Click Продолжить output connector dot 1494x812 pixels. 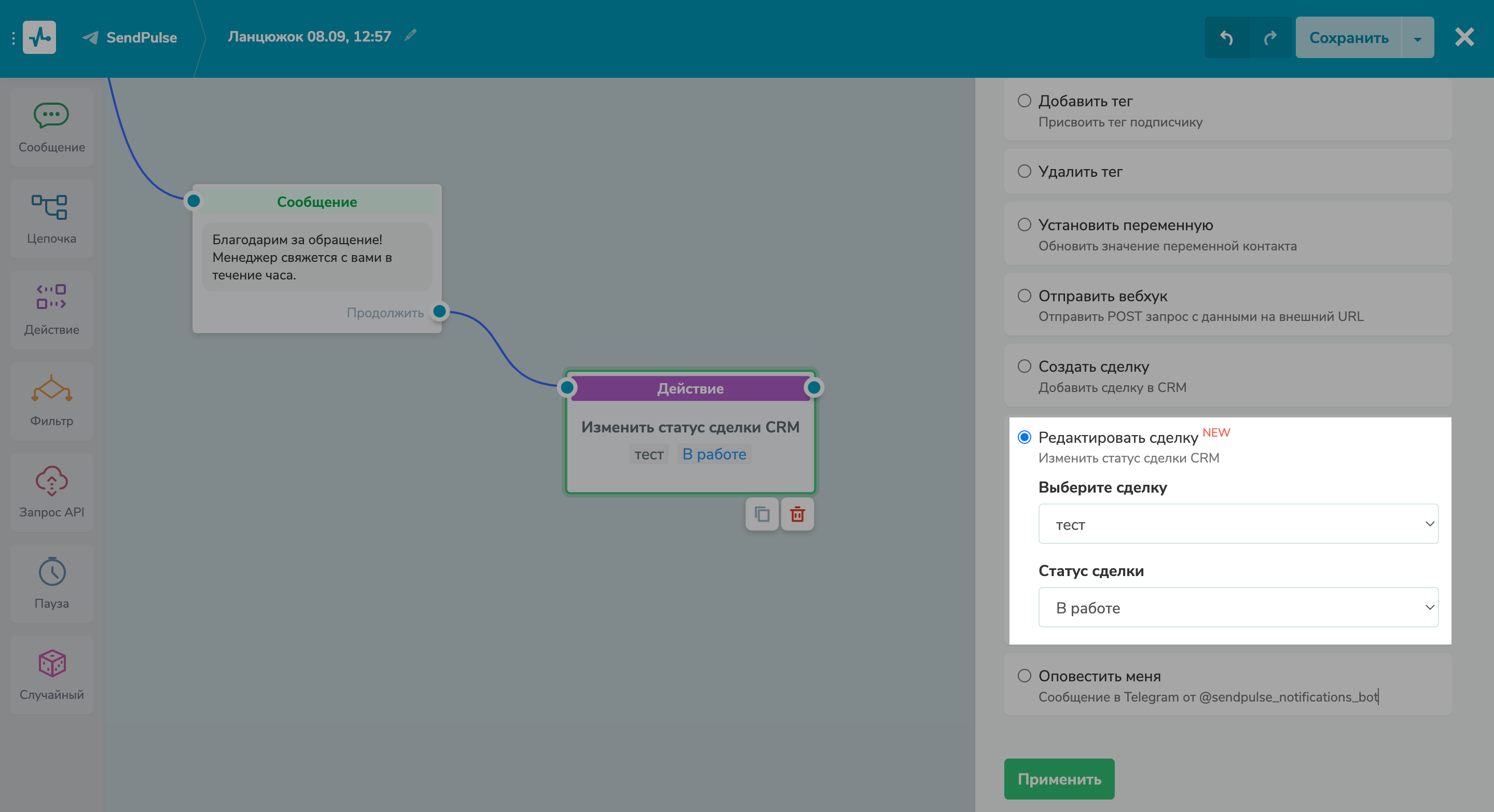coord(439,312)
